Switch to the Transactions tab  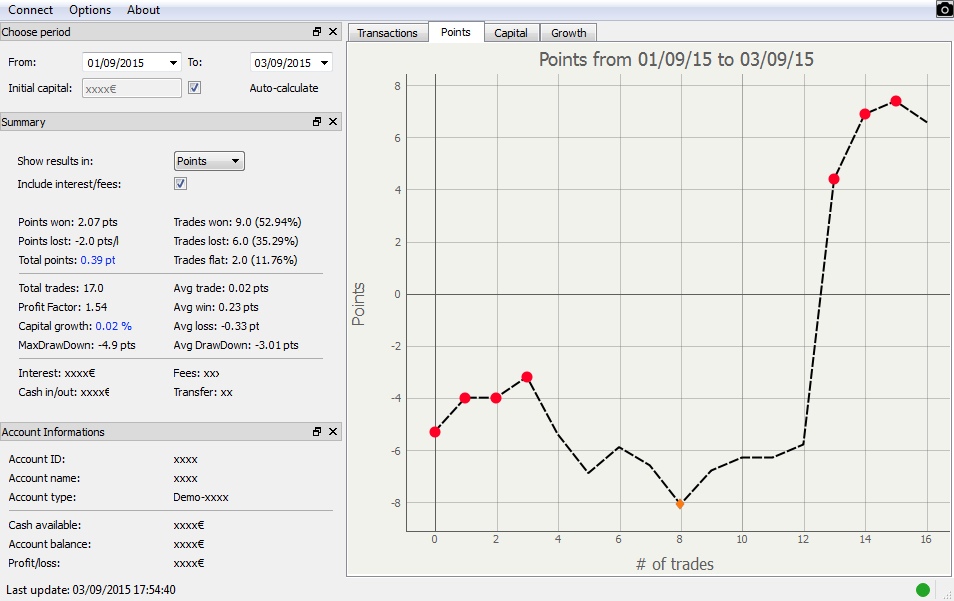pyautogui.click(x=388, y=33)
